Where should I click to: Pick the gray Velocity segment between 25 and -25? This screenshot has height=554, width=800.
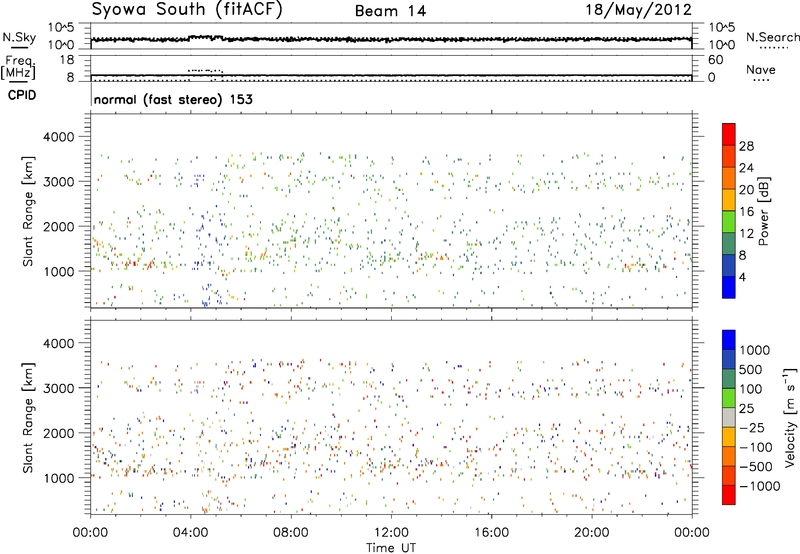(729, 418)
